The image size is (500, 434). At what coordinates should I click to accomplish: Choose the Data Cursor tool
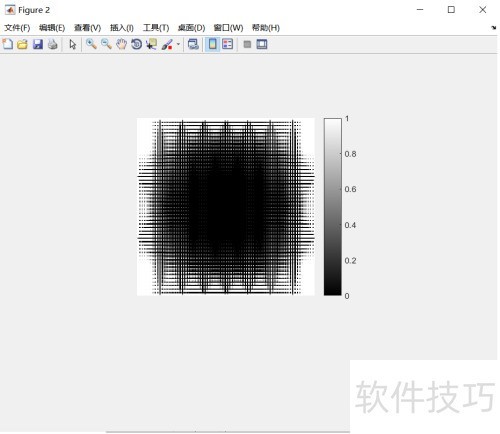tap(152, 44)
